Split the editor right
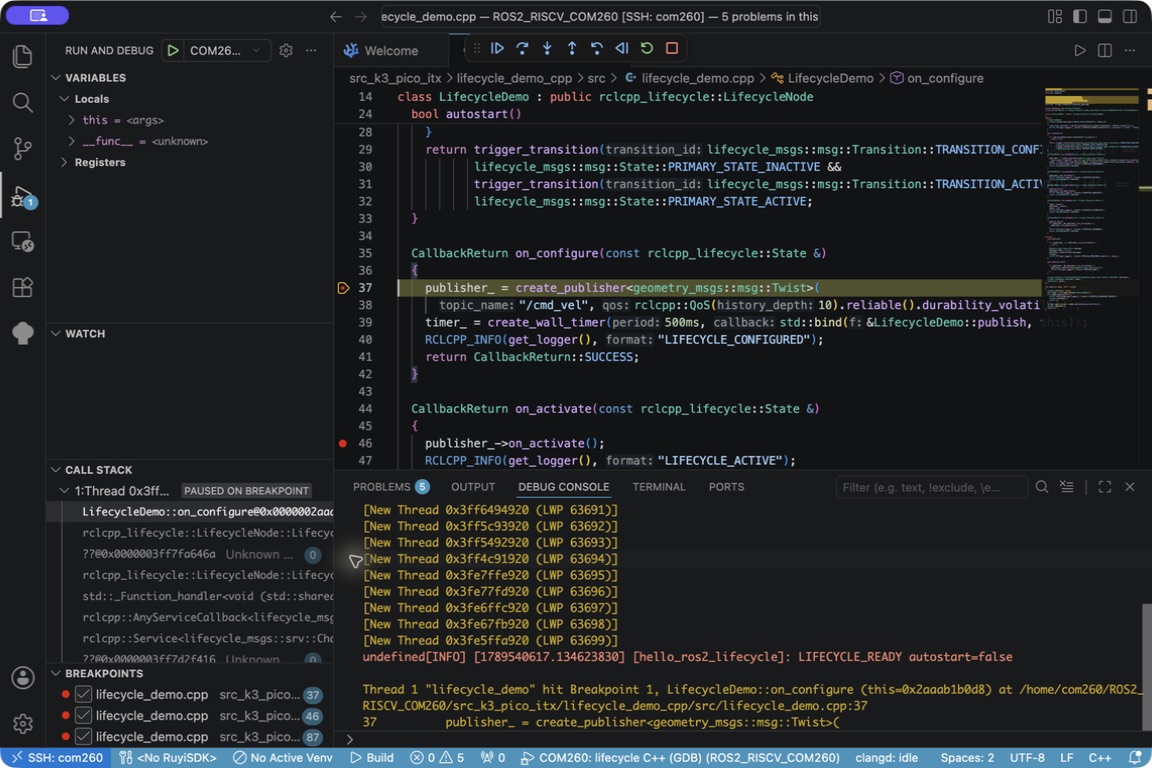Viewport: 1152px width, 768px height. [x=1104, y=51]
